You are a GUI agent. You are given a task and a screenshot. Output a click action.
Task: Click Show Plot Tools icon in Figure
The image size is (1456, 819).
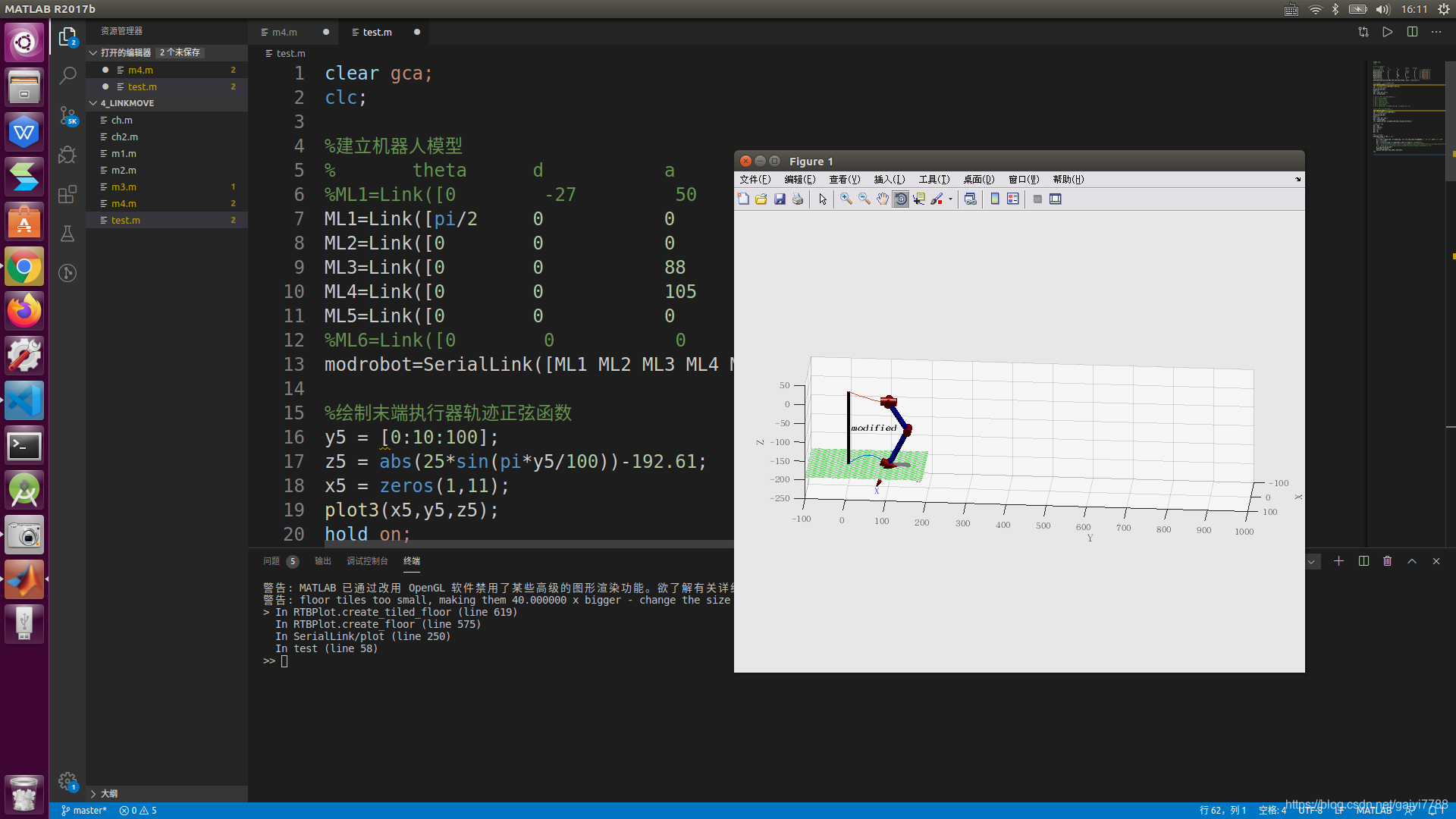1056,199
